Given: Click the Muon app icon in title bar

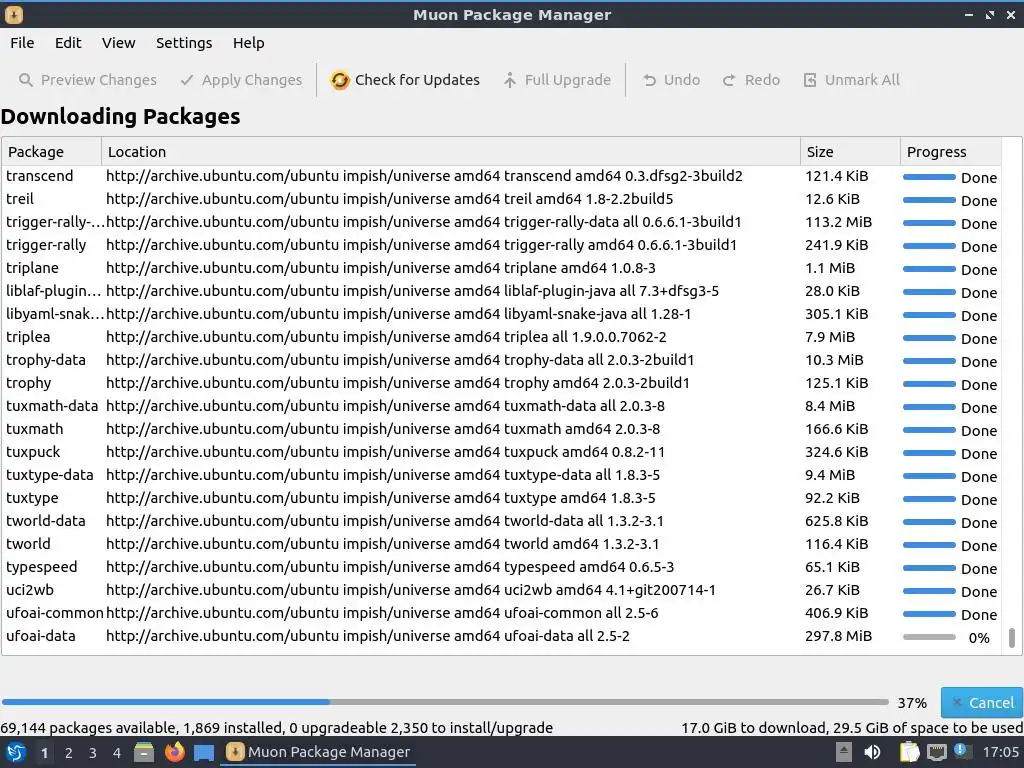Looking at the screenshot, I should (x=14, y=14).
